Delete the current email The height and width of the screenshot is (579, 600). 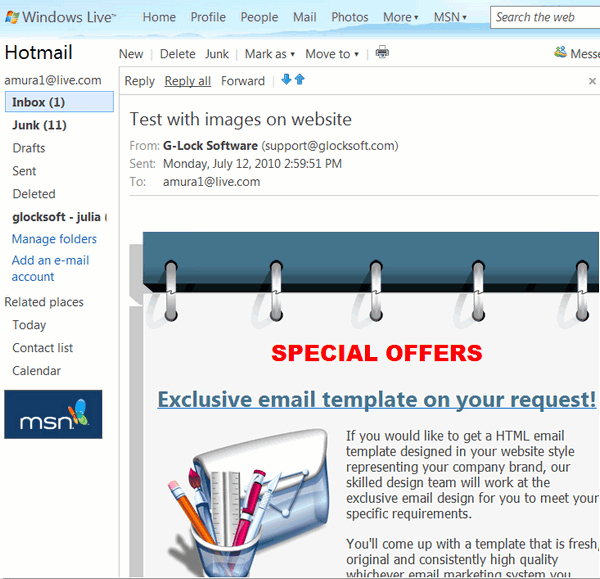177,54
